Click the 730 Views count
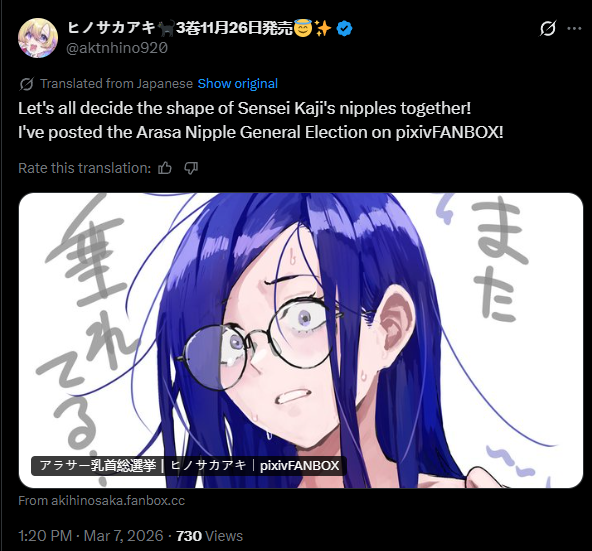 point(210,536)
